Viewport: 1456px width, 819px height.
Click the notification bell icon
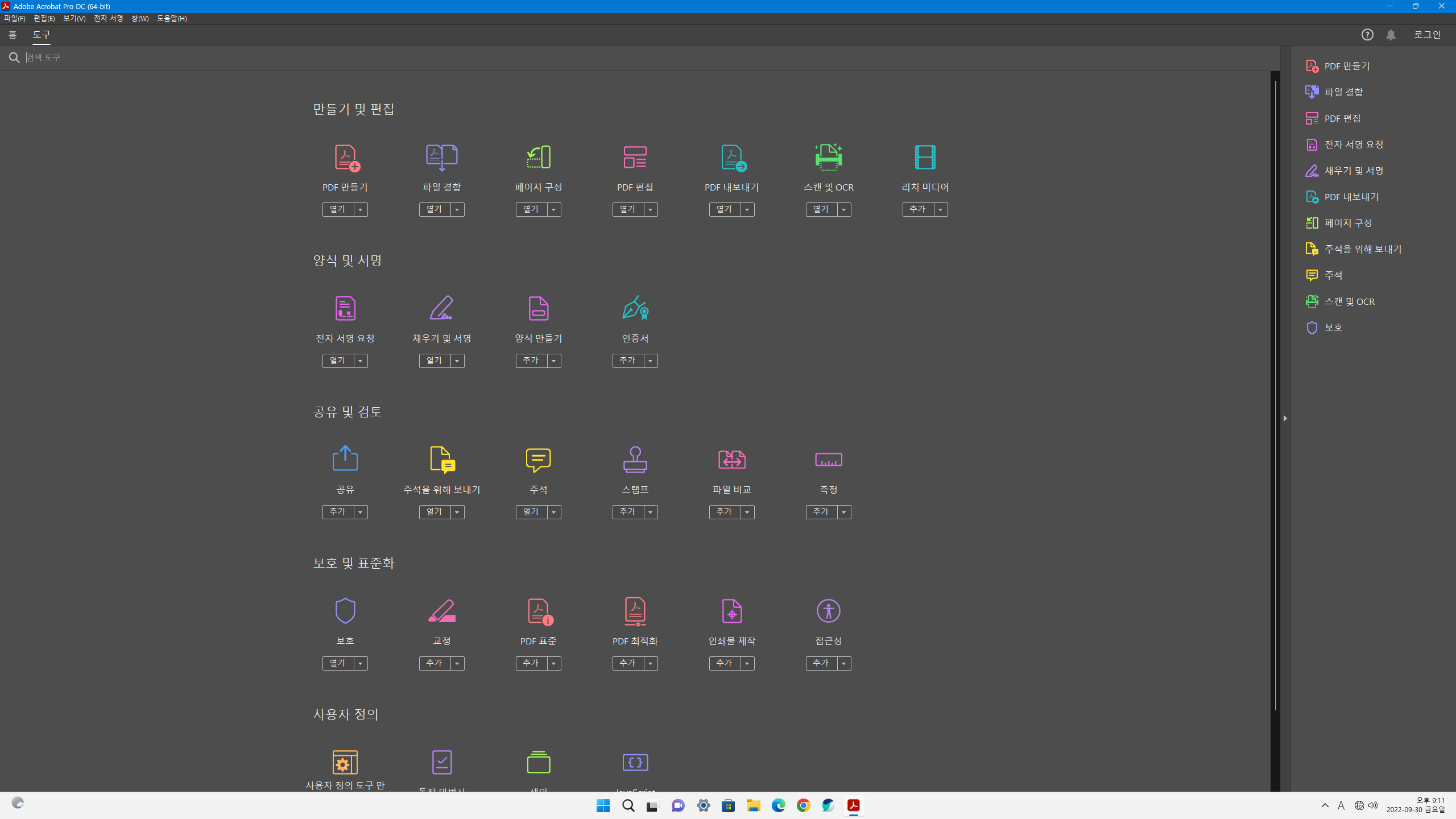1391,35
